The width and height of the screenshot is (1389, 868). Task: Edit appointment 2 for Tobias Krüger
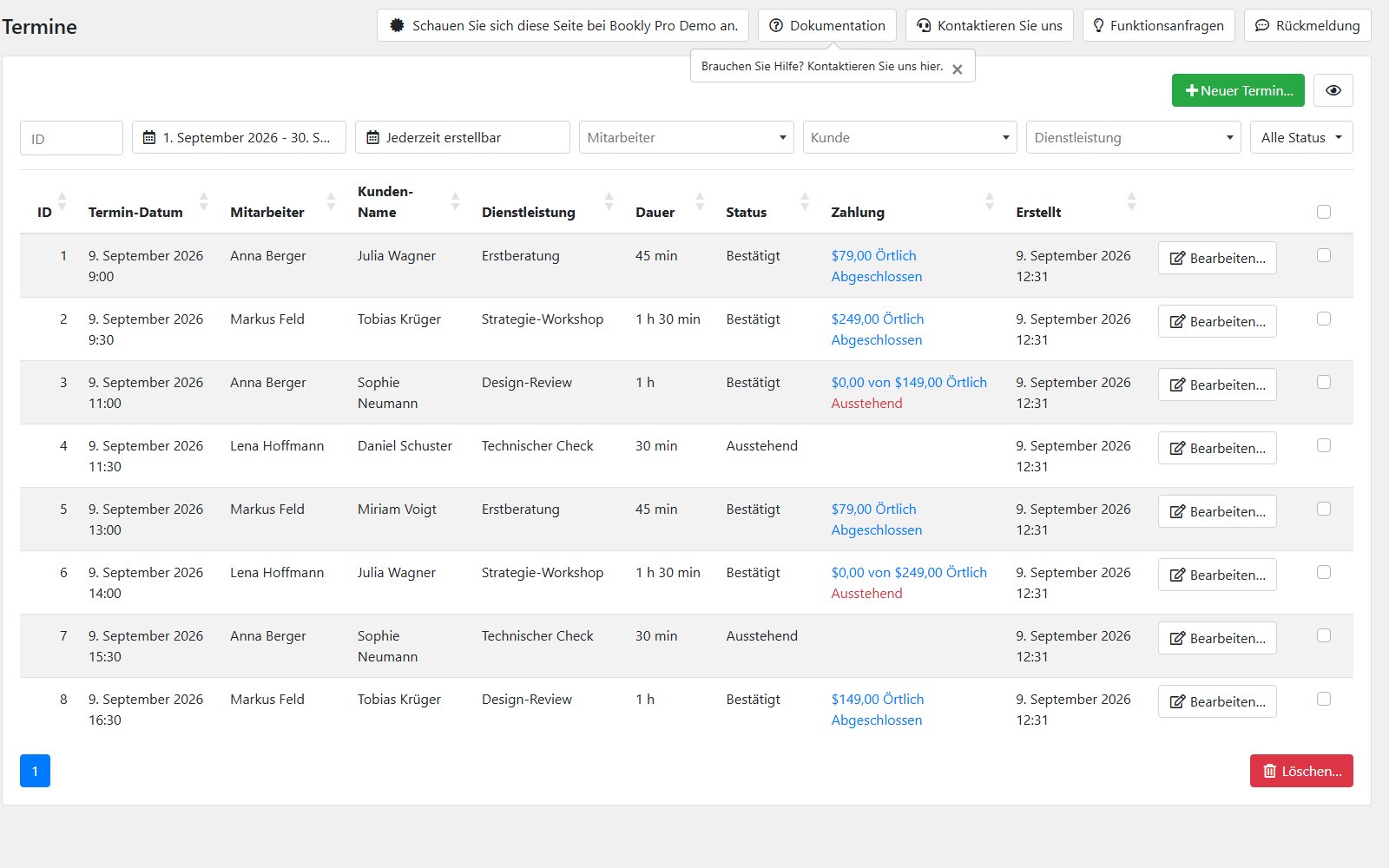(x=1217, y=321)
